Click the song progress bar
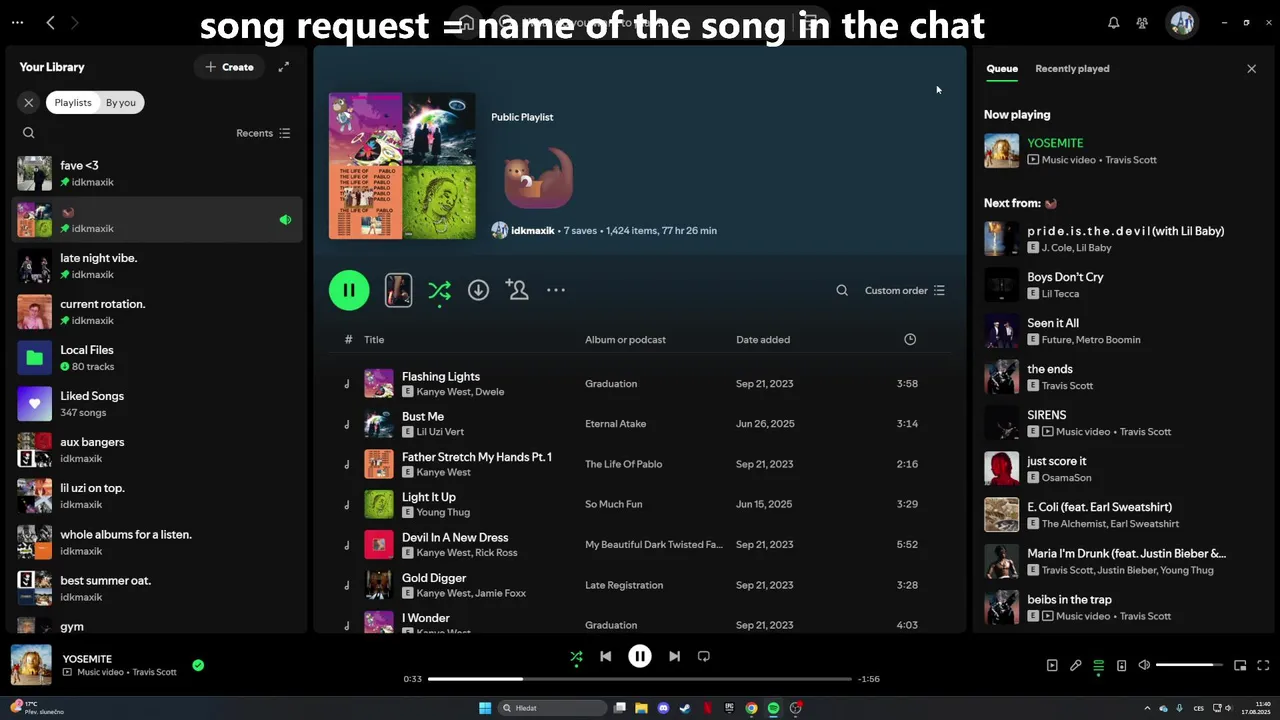The height and width of the screenshot is (720, 1280). click(x=640, y=679)
